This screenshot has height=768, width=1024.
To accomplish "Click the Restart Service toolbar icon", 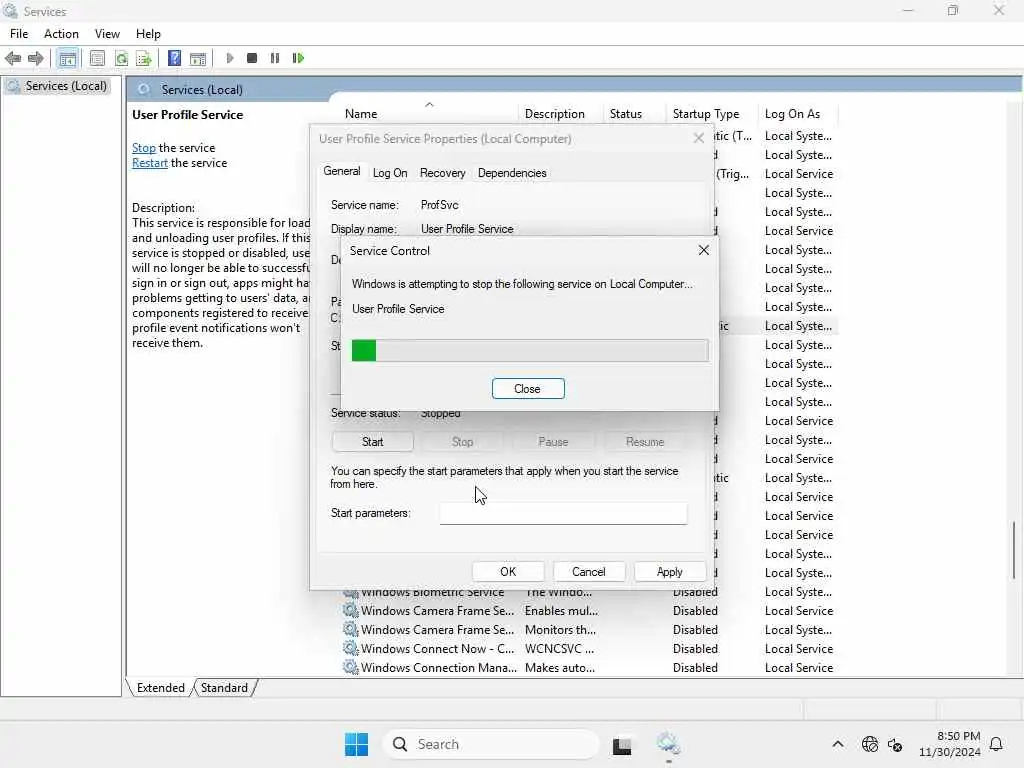I will (298, 58).
